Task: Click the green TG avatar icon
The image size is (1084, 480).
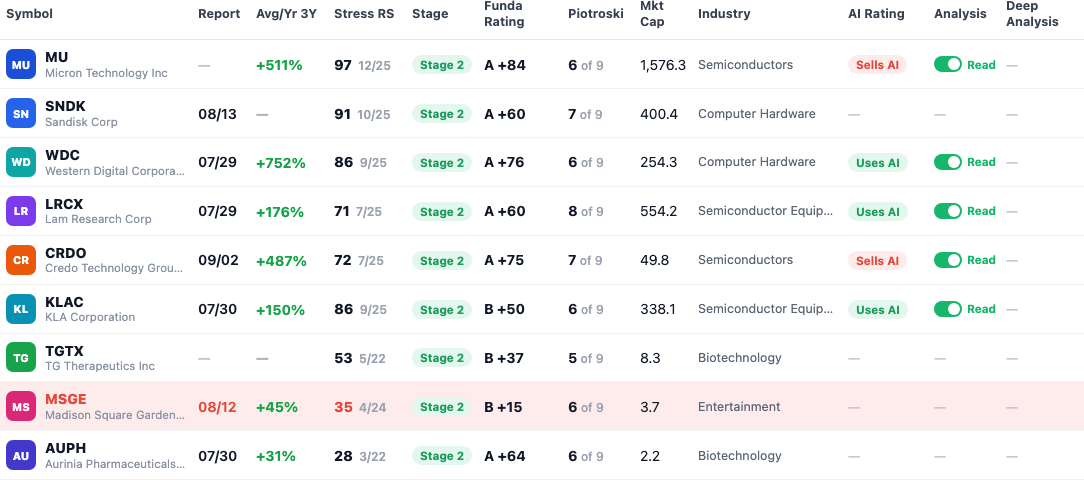Action: (21, 358)
